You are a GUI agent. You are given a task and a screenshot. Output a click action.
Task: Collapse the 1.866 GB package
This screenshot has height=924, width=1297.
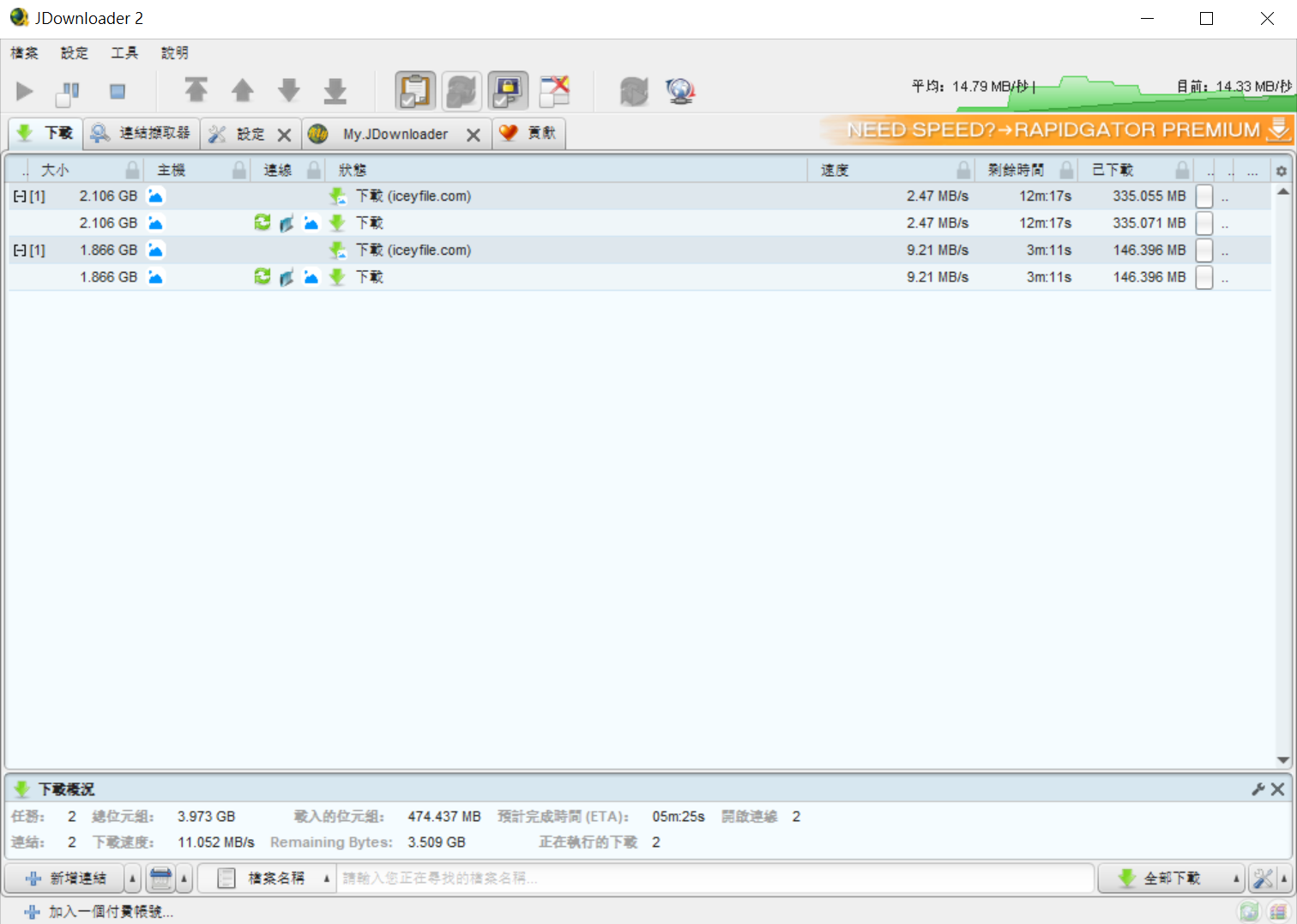click(x=19, y=251)
